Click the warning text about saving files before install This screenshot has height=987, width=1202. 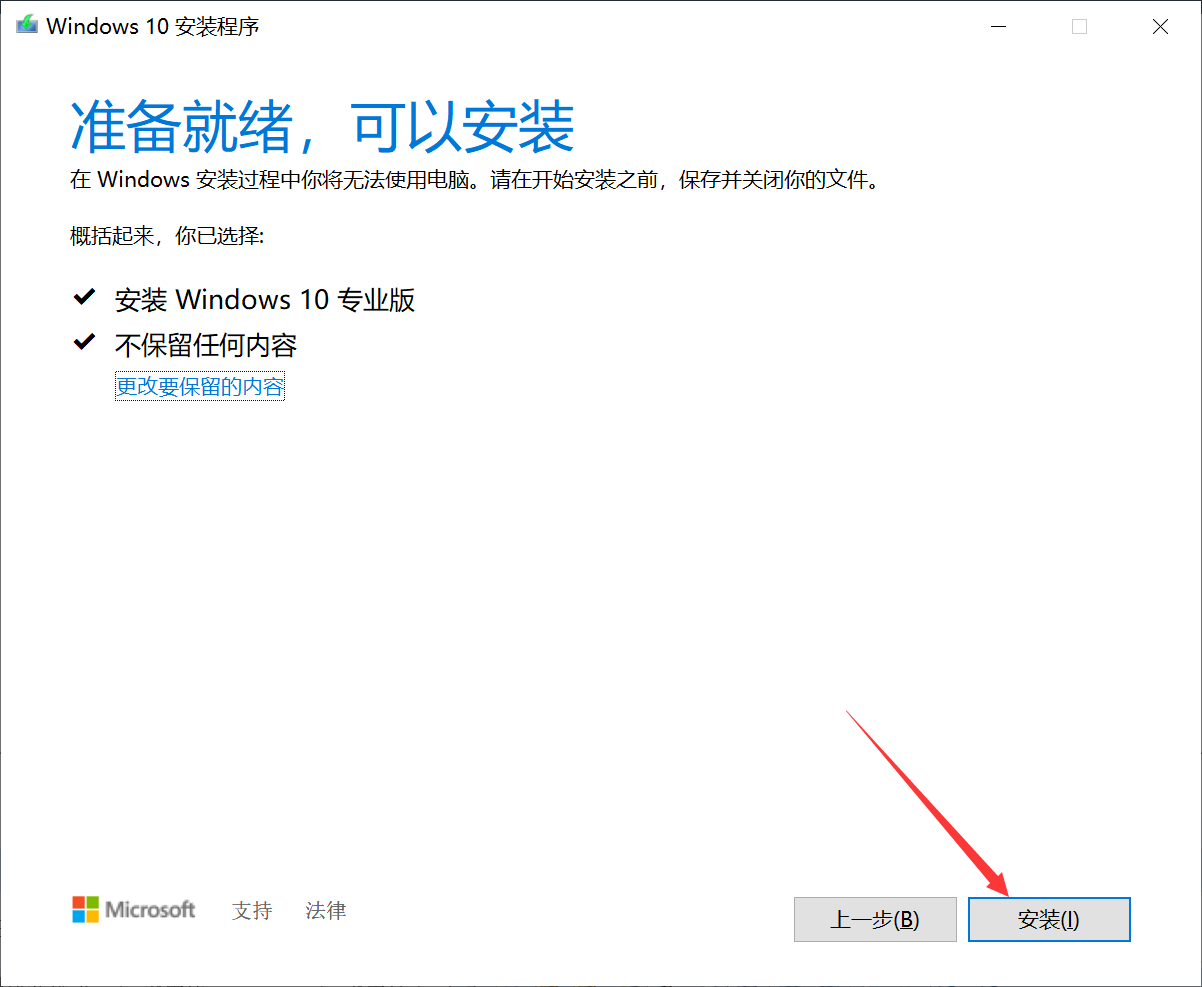470,180
